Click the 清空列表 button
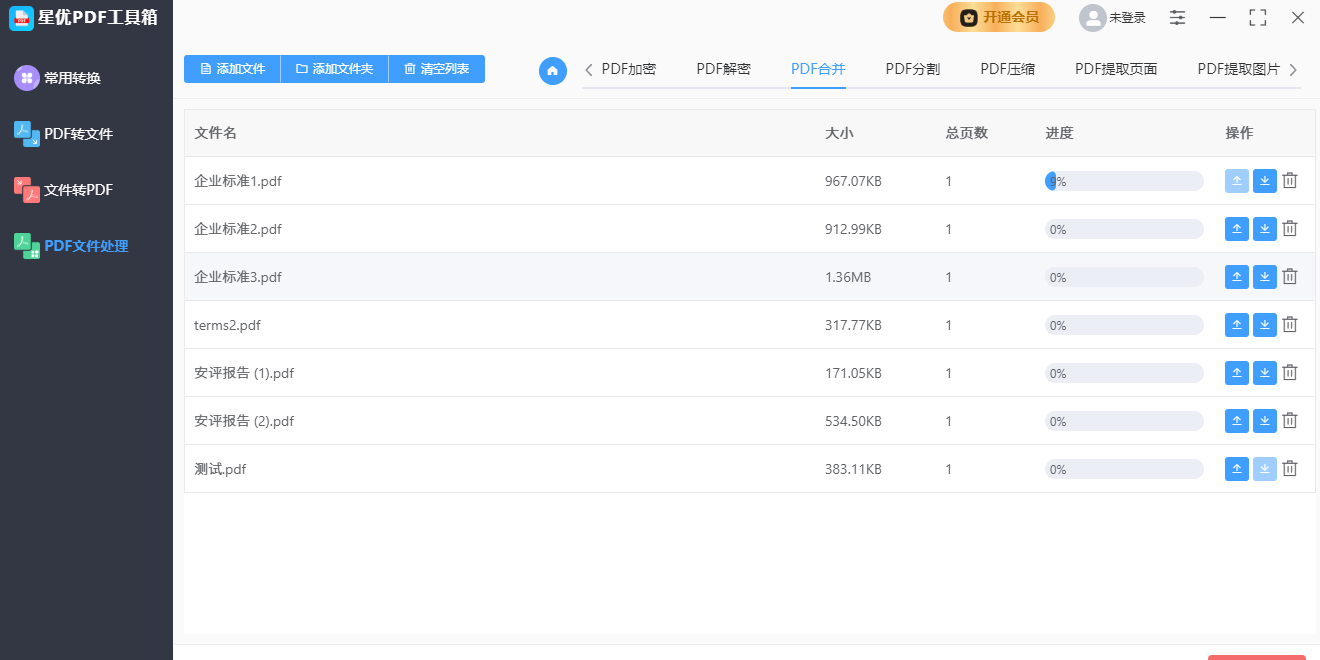This screenshot has width=1320, height=660. click(436, 69)
